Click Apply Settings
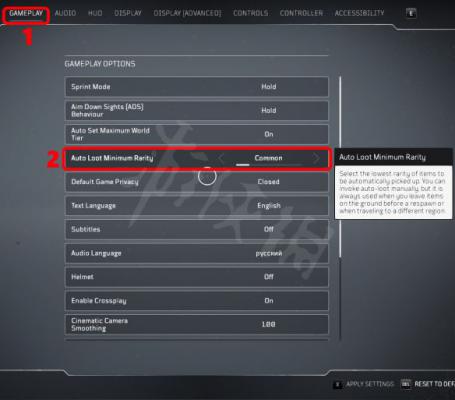This screenshot has height=400, width=455. pyautogui.click(x=370, y=384)
